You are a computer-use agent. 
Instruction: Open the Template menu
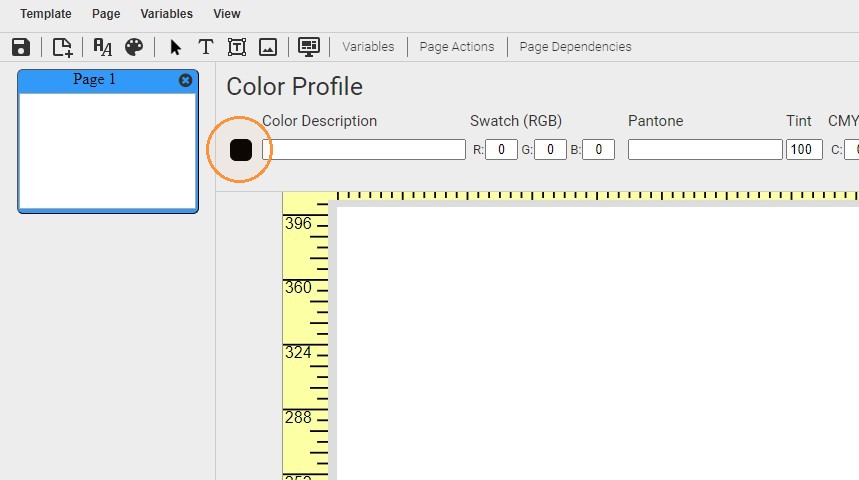(x=45, y=14)
